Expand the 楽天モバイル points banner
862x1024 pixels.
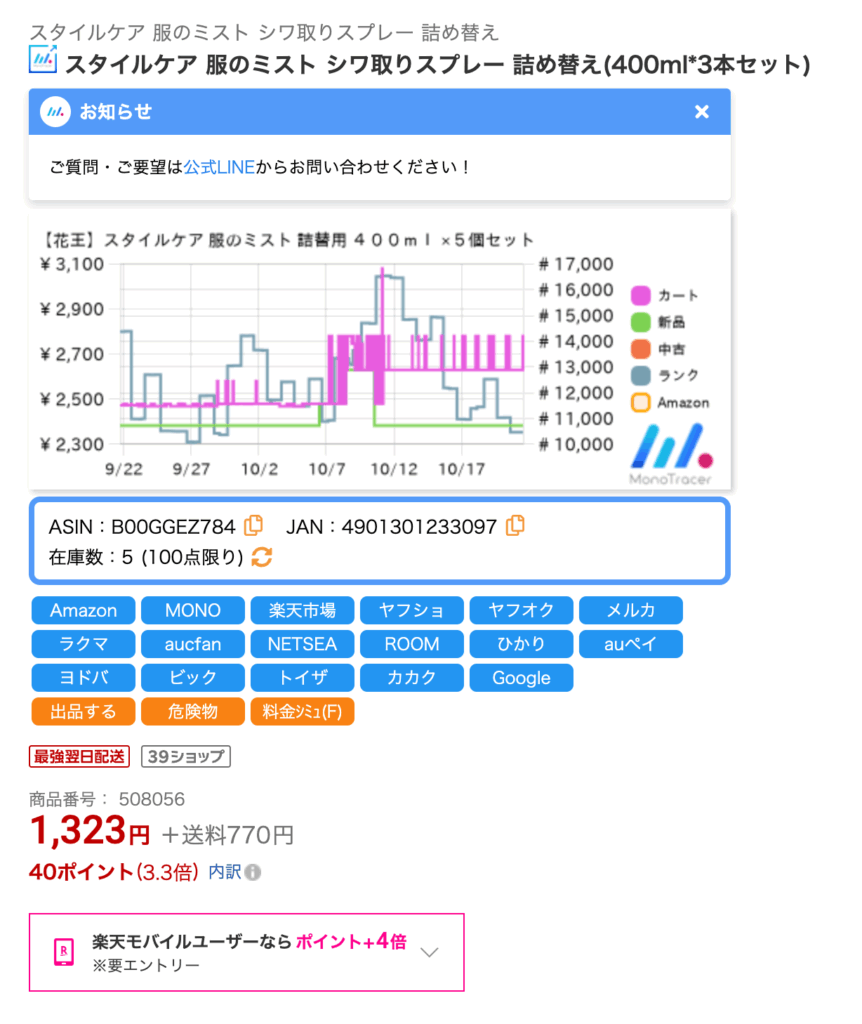click(429, 952)
